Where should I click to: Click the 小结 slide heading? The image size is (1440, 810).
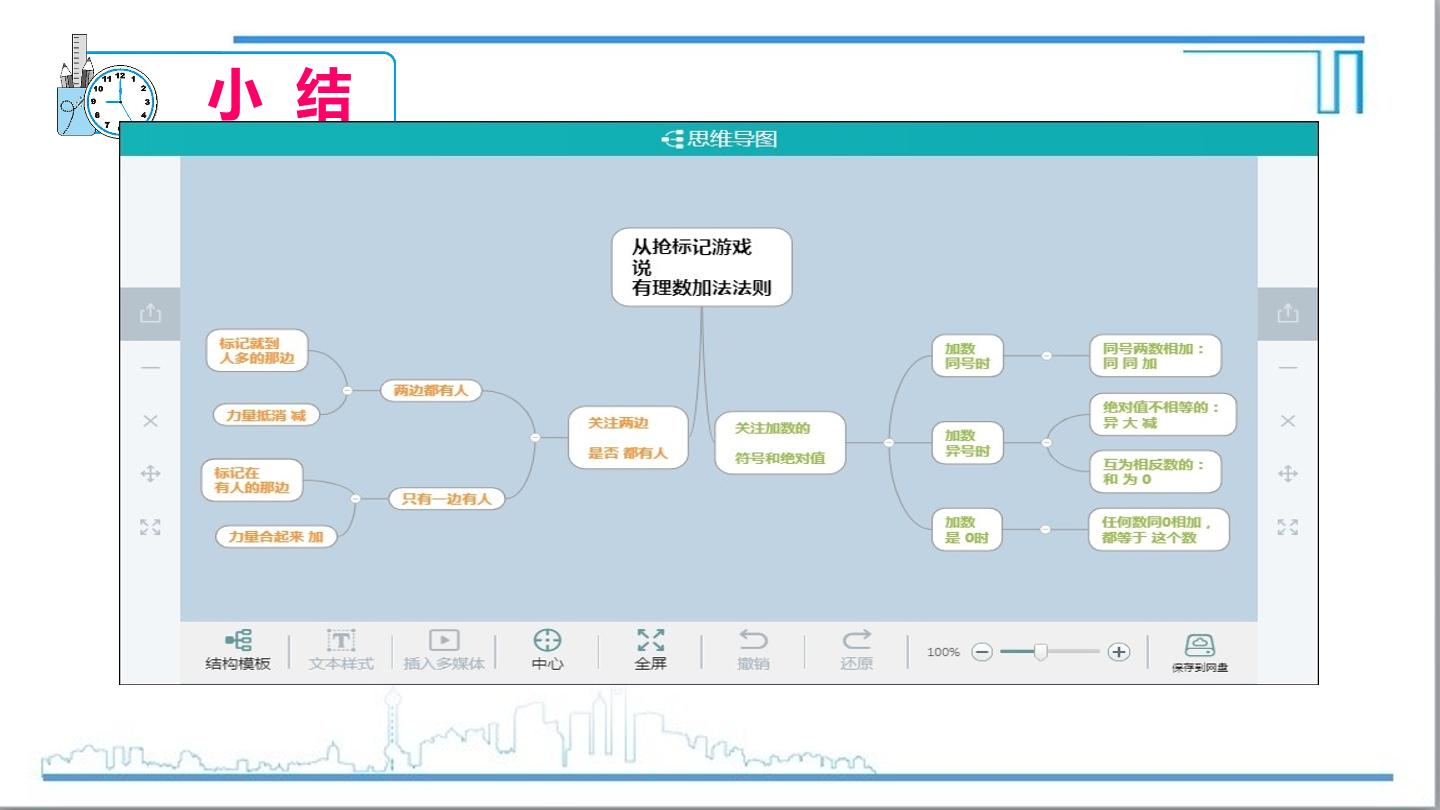coord(280,98)
